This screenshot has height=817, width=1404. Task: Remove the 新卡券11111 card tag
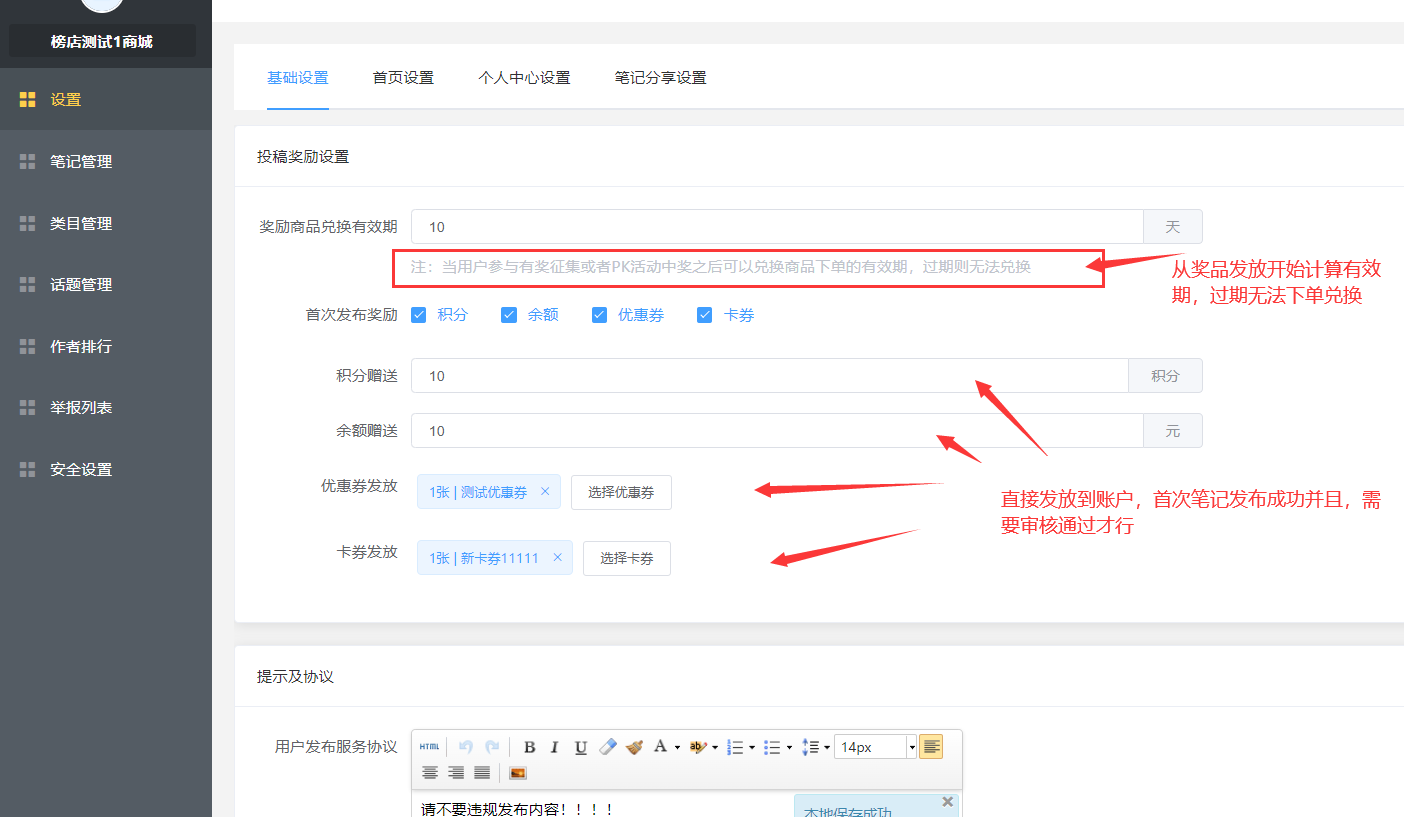pyautogui.click(x=557, y=557)
